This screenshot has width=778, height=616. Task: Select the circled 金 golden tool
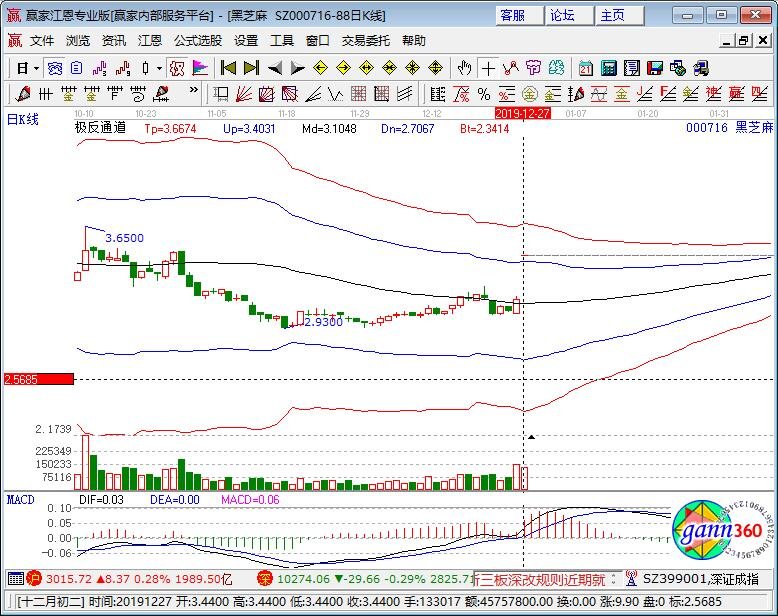[x=530, y=94]
